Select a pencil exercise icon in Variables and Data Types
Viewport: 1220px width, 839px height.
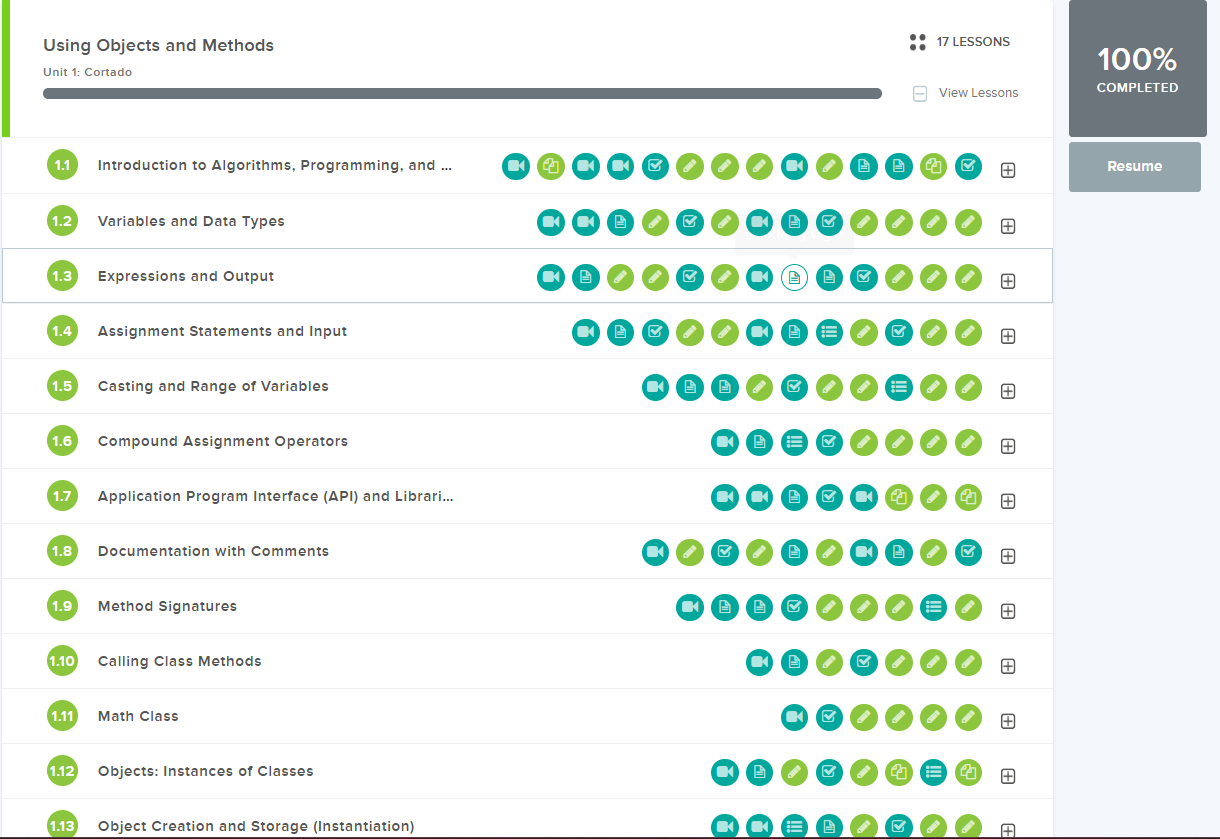pyautogui.click(x=655, y=222)
